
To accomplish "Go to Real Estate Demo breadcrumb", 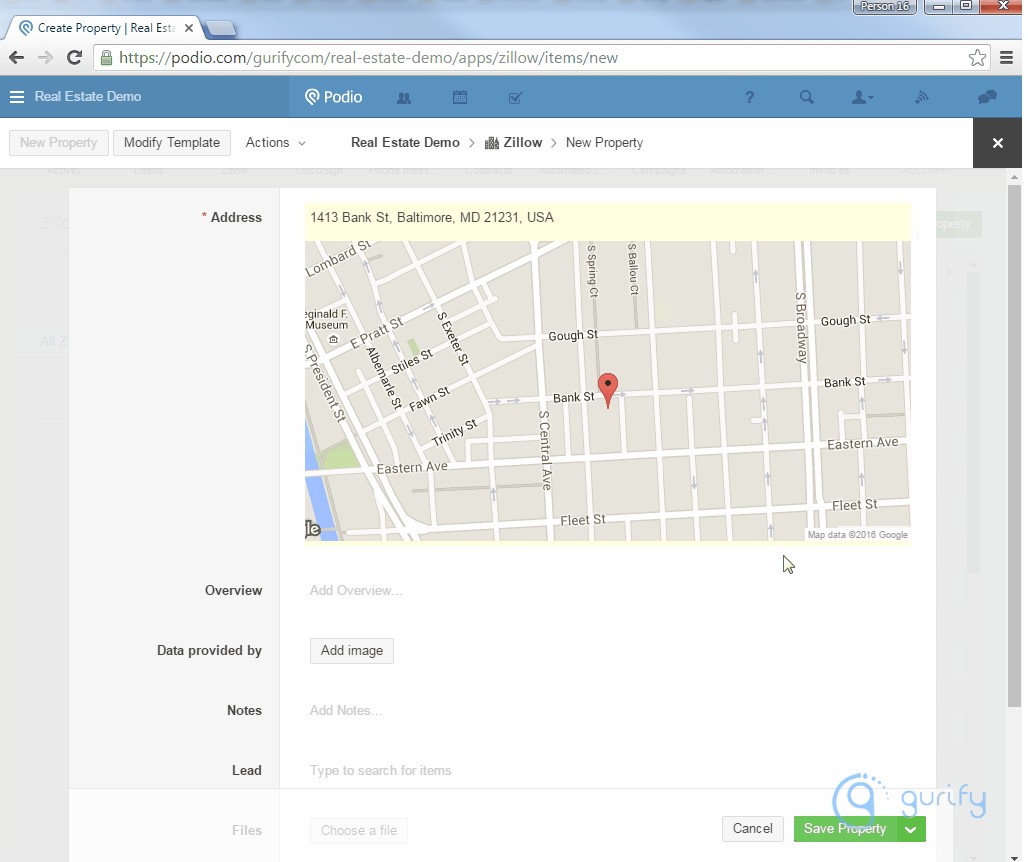I will tap(405, 143).
